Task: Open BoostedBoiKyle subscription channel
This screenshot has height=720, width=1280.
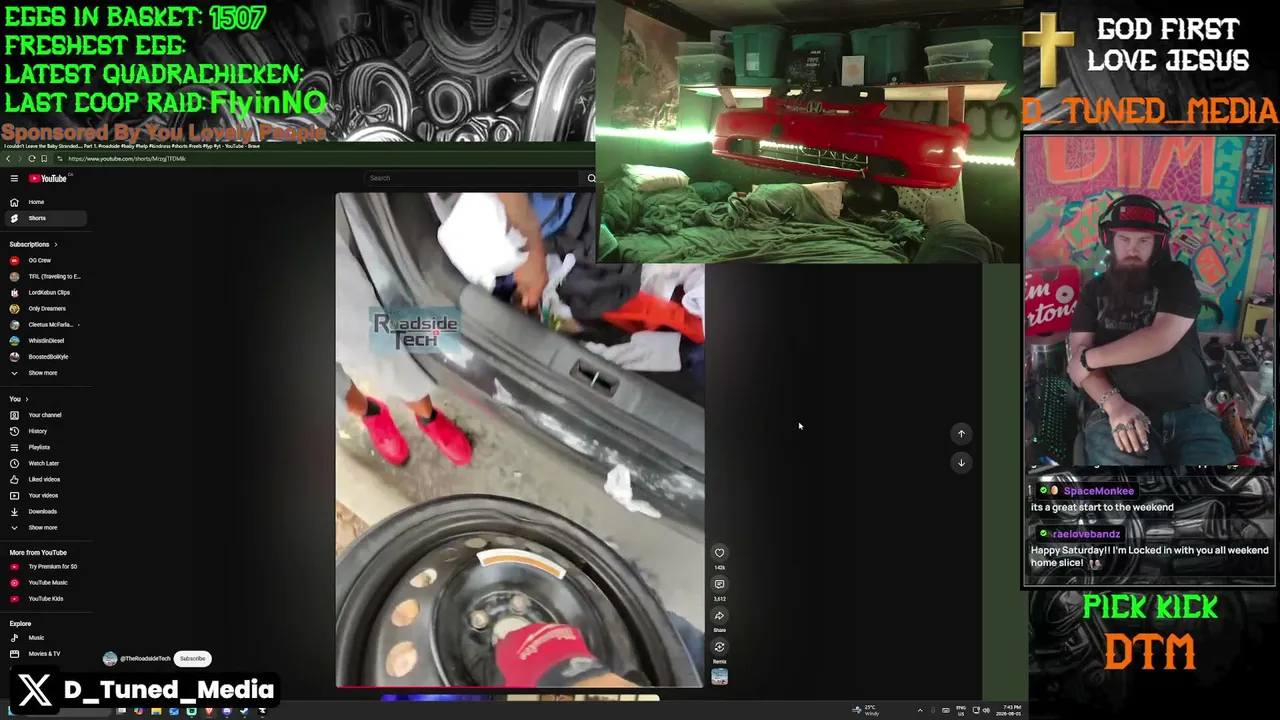Action: [47, 356]
